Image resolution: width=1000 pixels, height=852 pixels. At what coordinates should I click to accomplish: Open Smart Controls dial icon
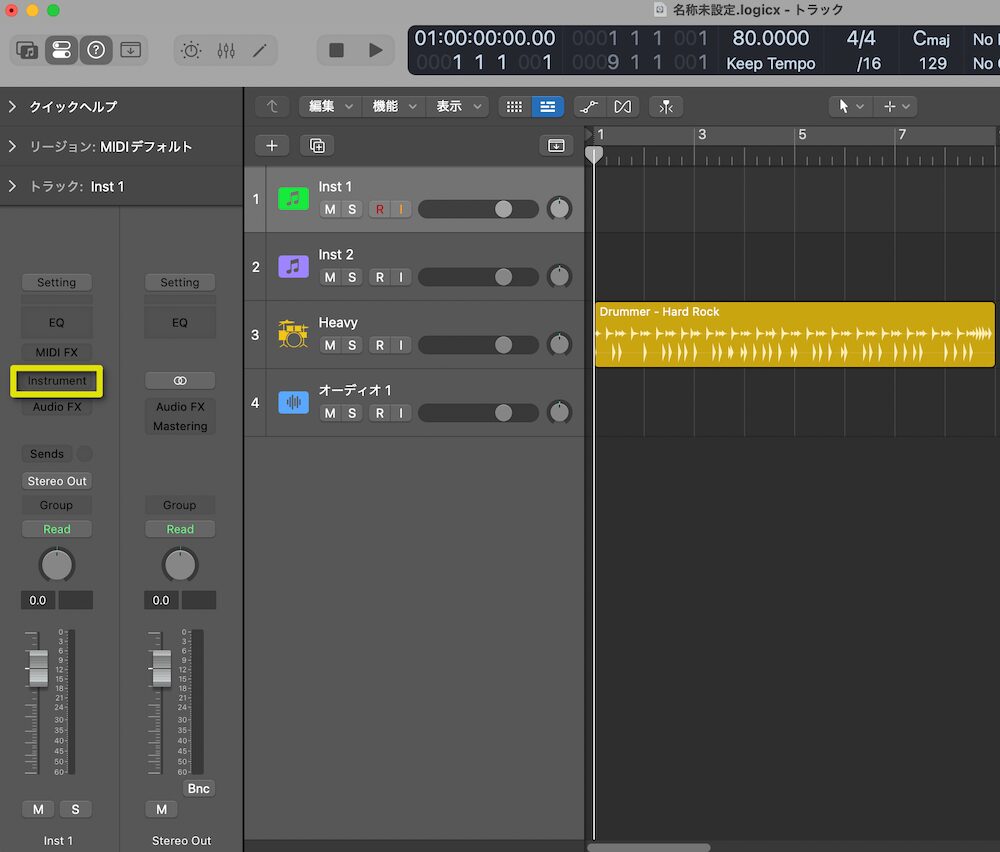coord(191,50)
